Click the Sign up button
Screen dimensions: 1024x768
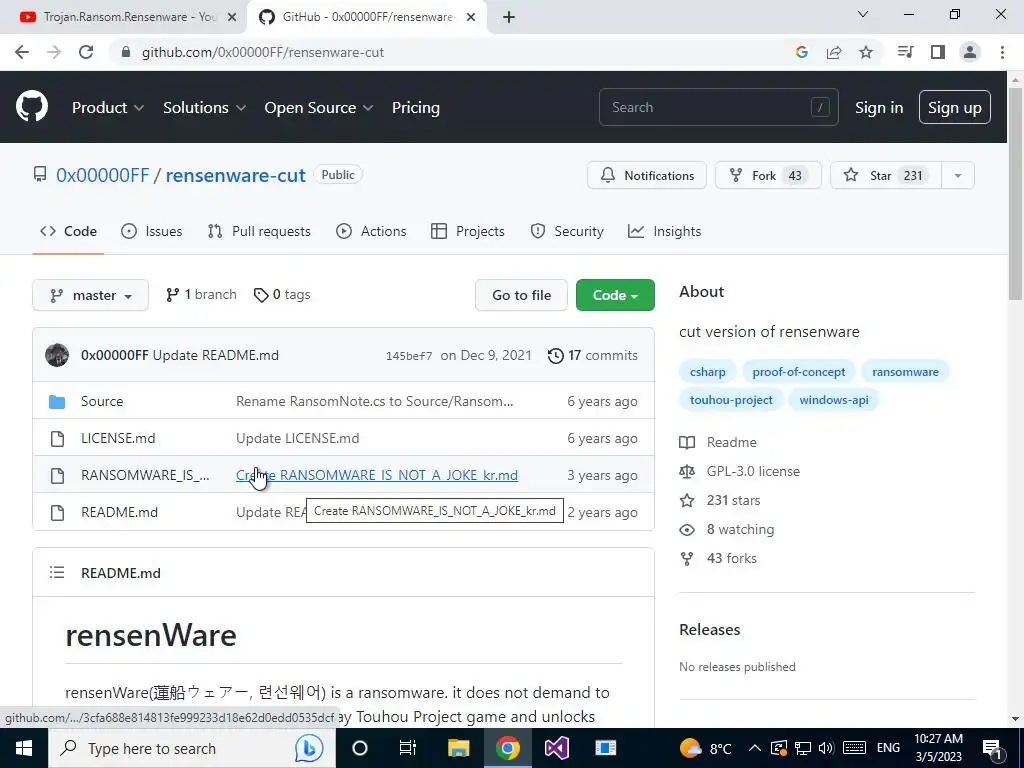point(955,107)
